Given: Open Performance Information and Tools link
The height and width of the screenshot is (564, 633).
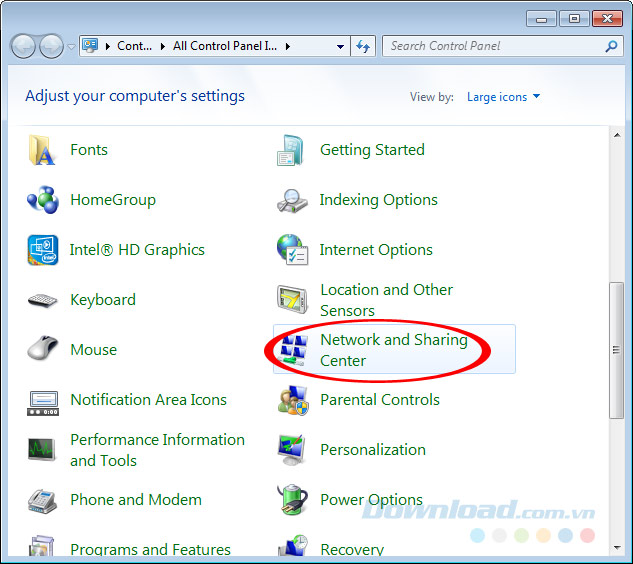Looking at the screenshot, I should [157, 450].
